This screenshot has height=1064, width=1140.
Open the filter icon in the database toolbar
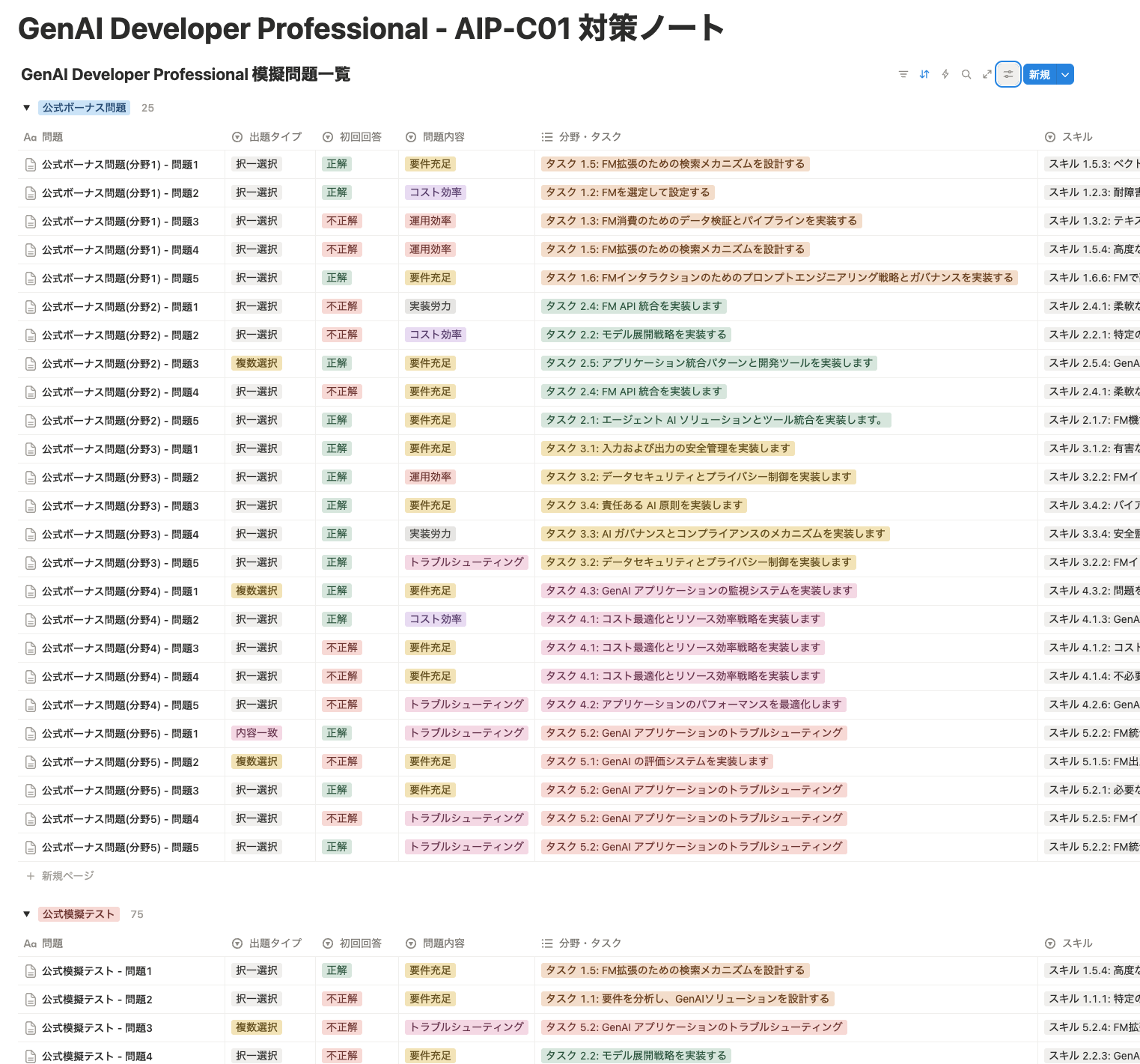(x=903, y=74)
